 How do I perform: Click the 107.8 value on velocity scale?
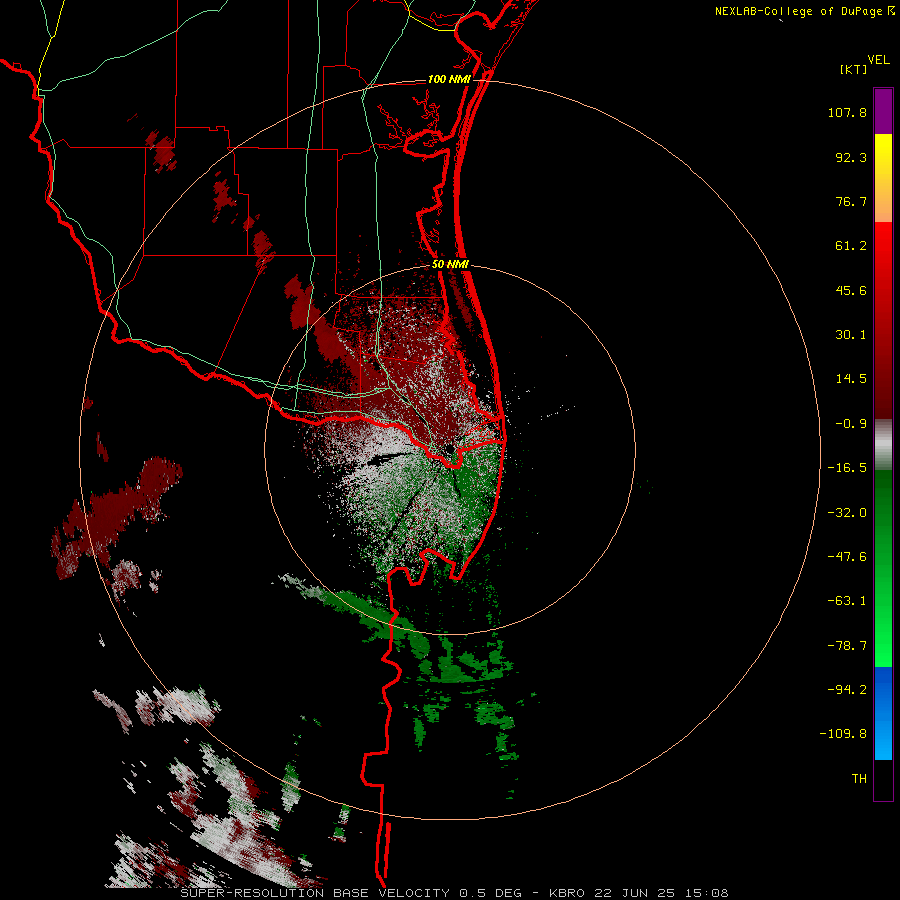coord(847,112)
